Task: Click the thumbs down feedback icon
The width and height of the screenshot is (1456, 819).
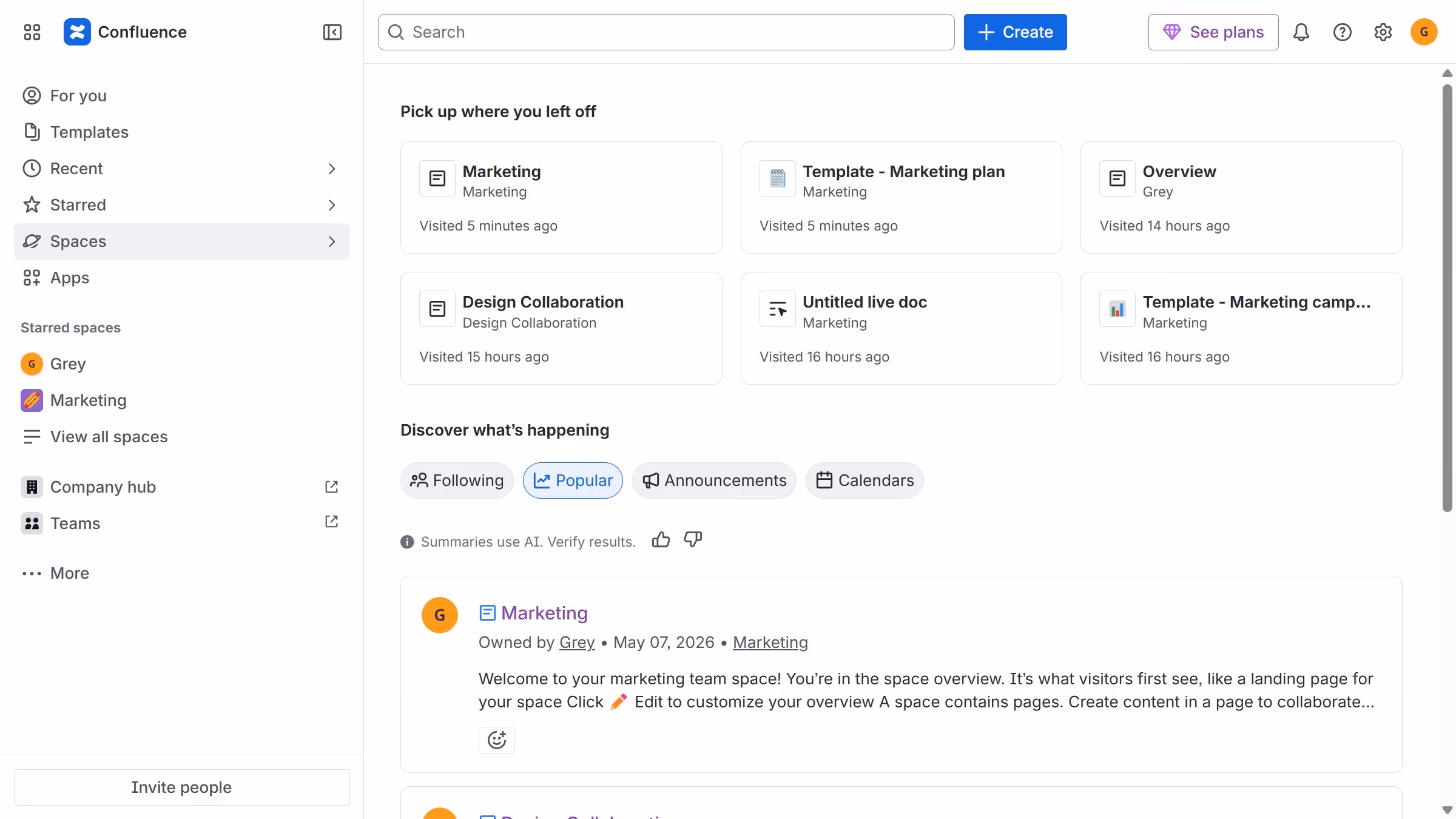Action: pyautogui.click(x=693, y=540)
